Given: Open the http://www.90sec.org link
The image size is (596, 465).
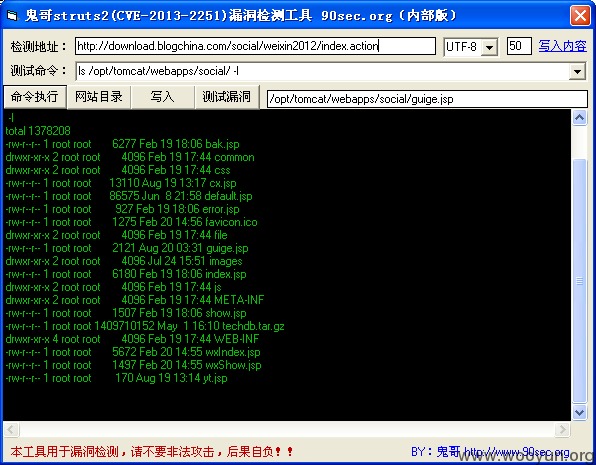Looking at the screenshot, I should click(x=517, y=452).
